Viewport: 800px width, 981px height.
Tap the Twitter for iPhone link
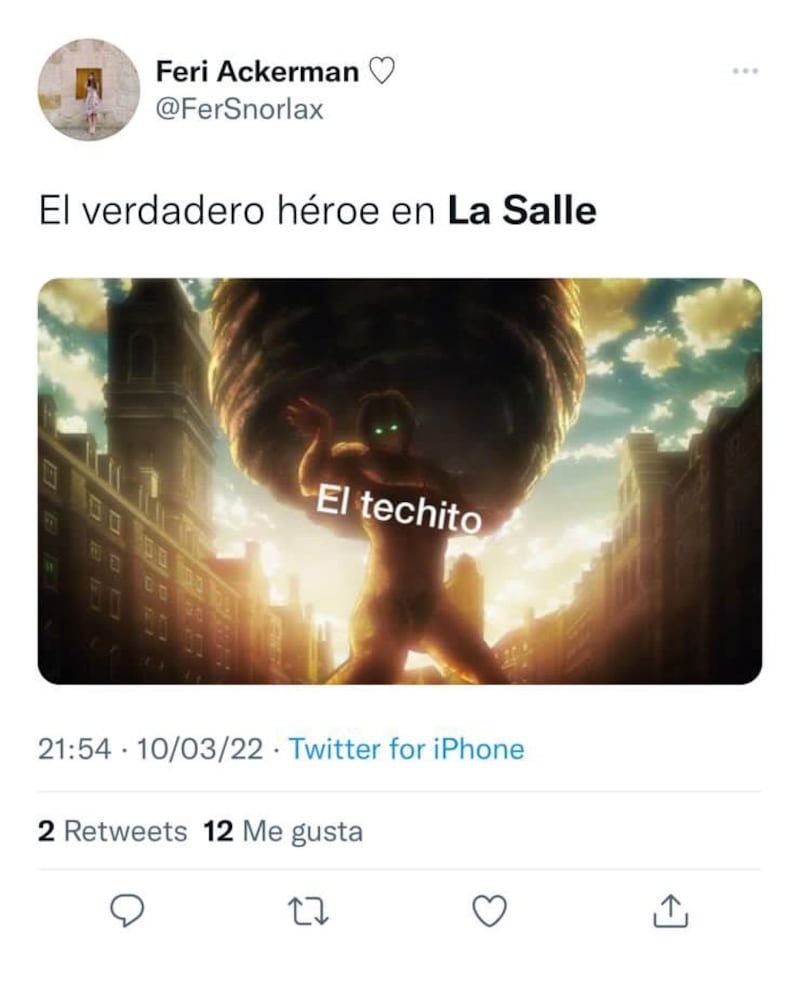(407, 749)
